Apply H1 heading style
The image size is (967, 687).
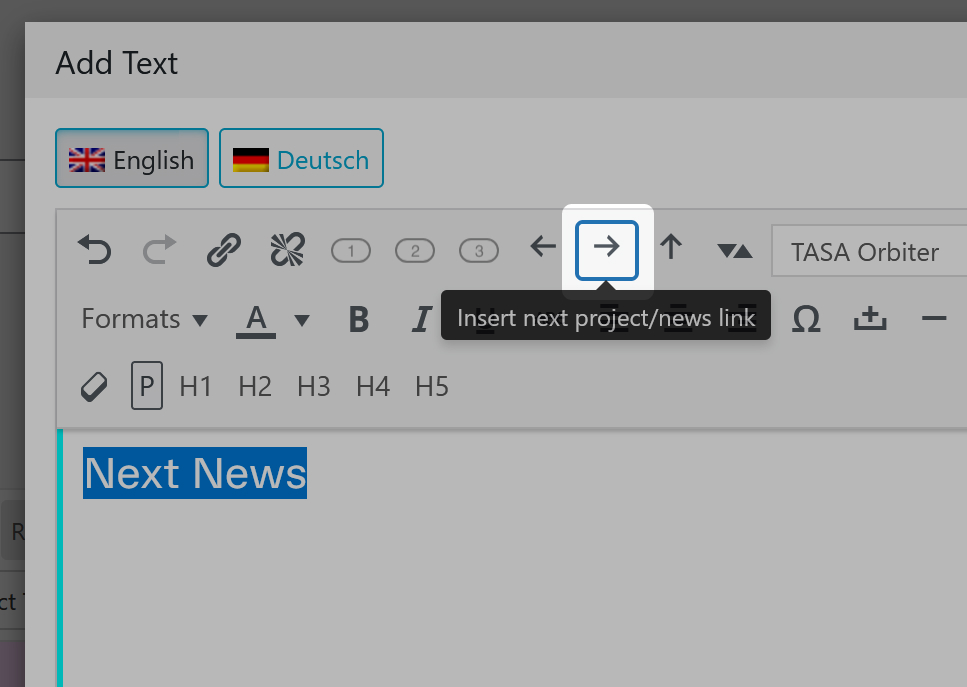(x=196, y=386)
